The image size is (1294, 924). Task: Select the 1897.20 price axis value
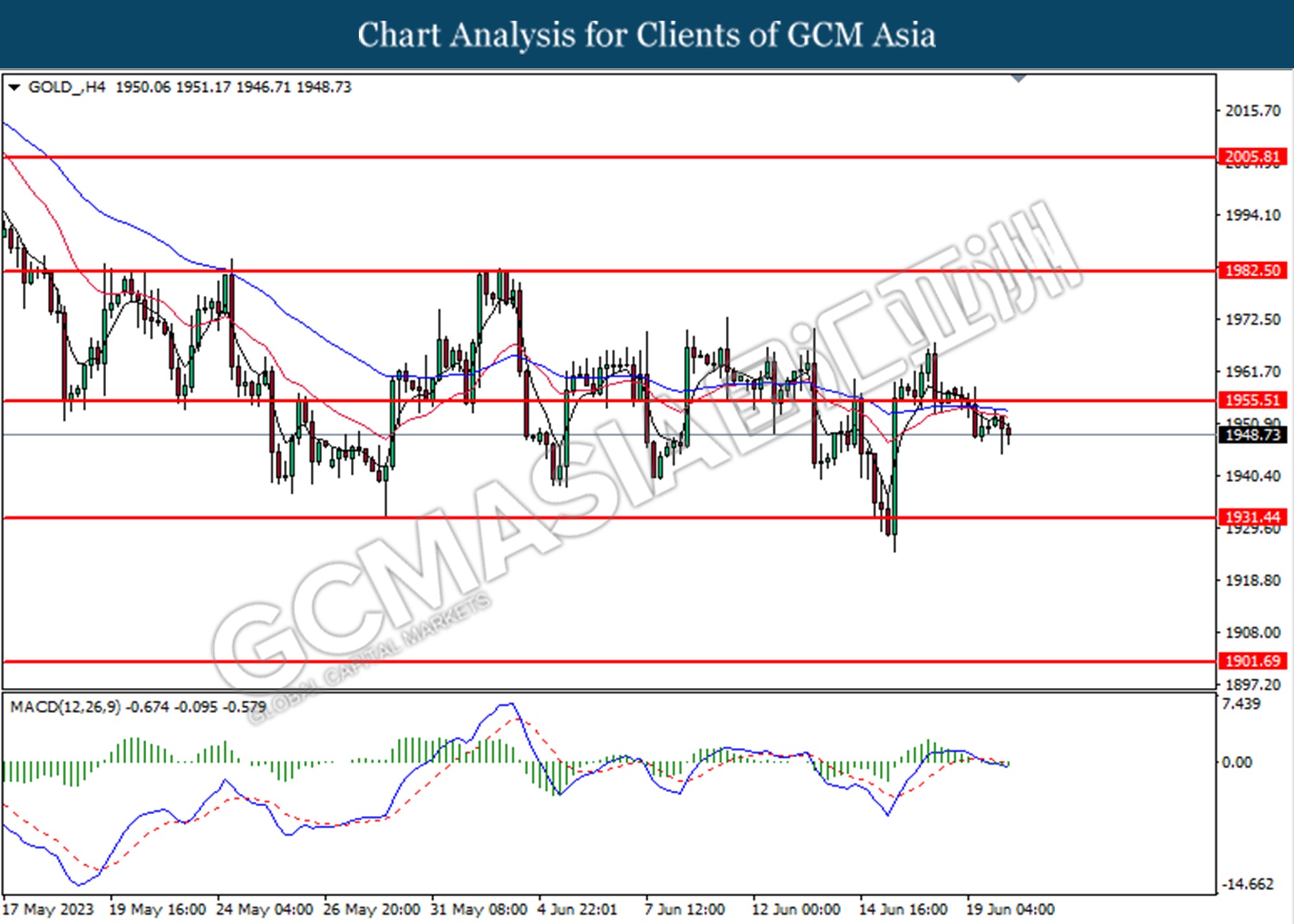pyautogui.click(x=1253, y=685)
